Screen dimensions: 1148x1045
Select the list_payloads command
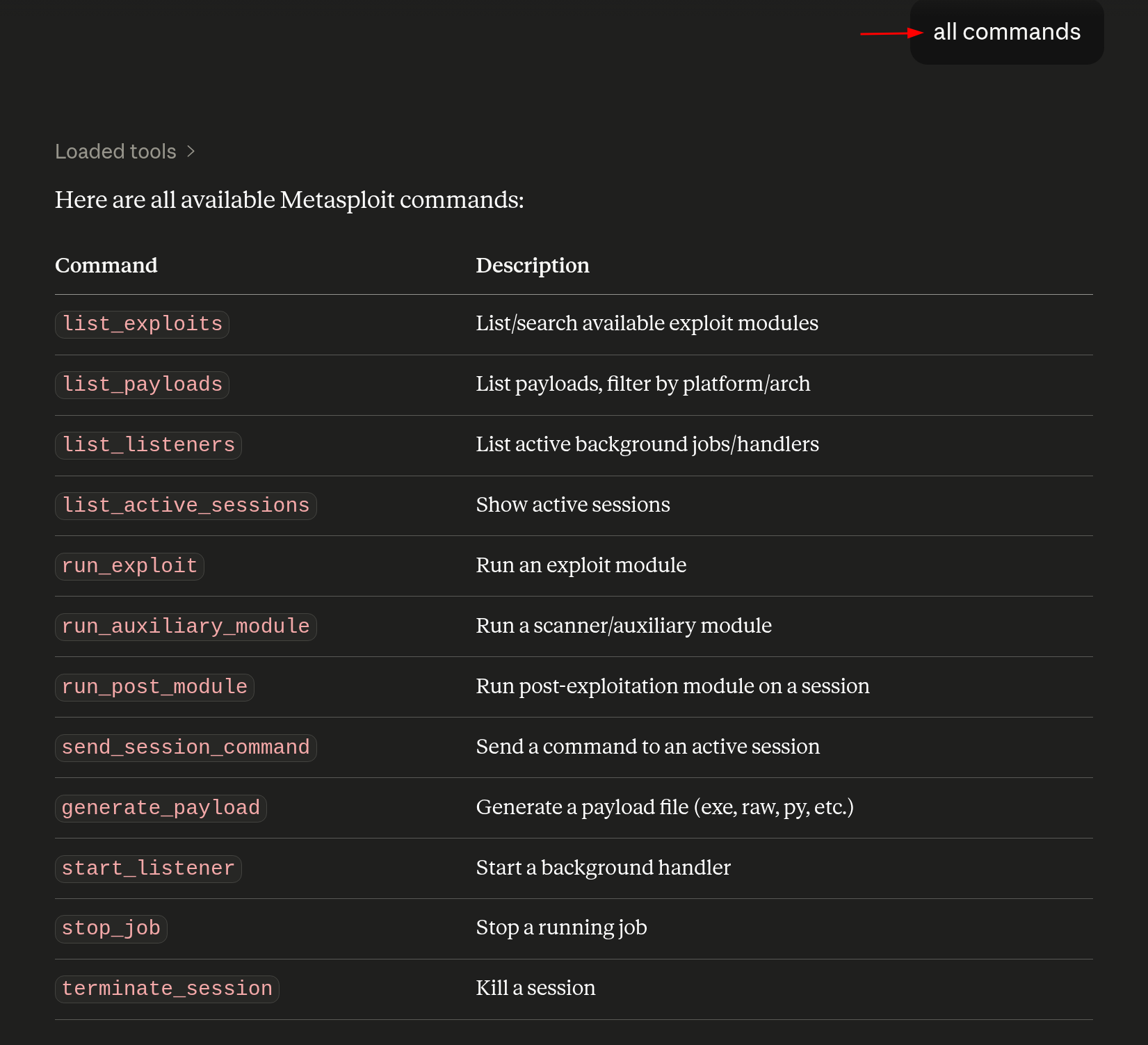tap(143, 384)
